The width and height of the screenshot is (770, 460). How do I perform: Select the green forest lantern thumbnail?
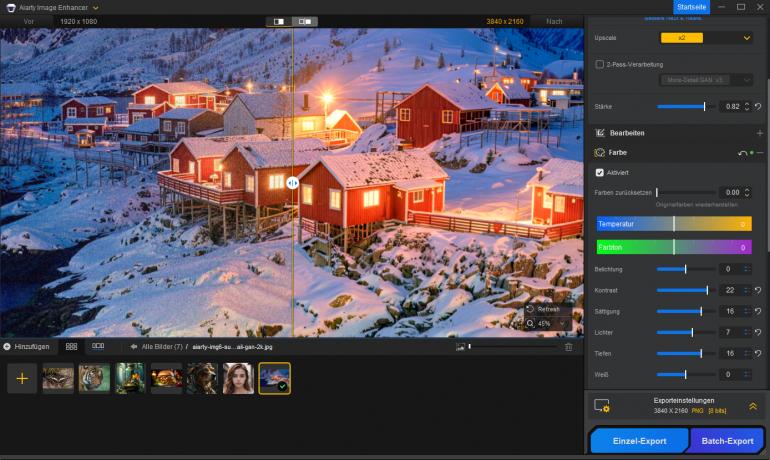pos(130,379)
